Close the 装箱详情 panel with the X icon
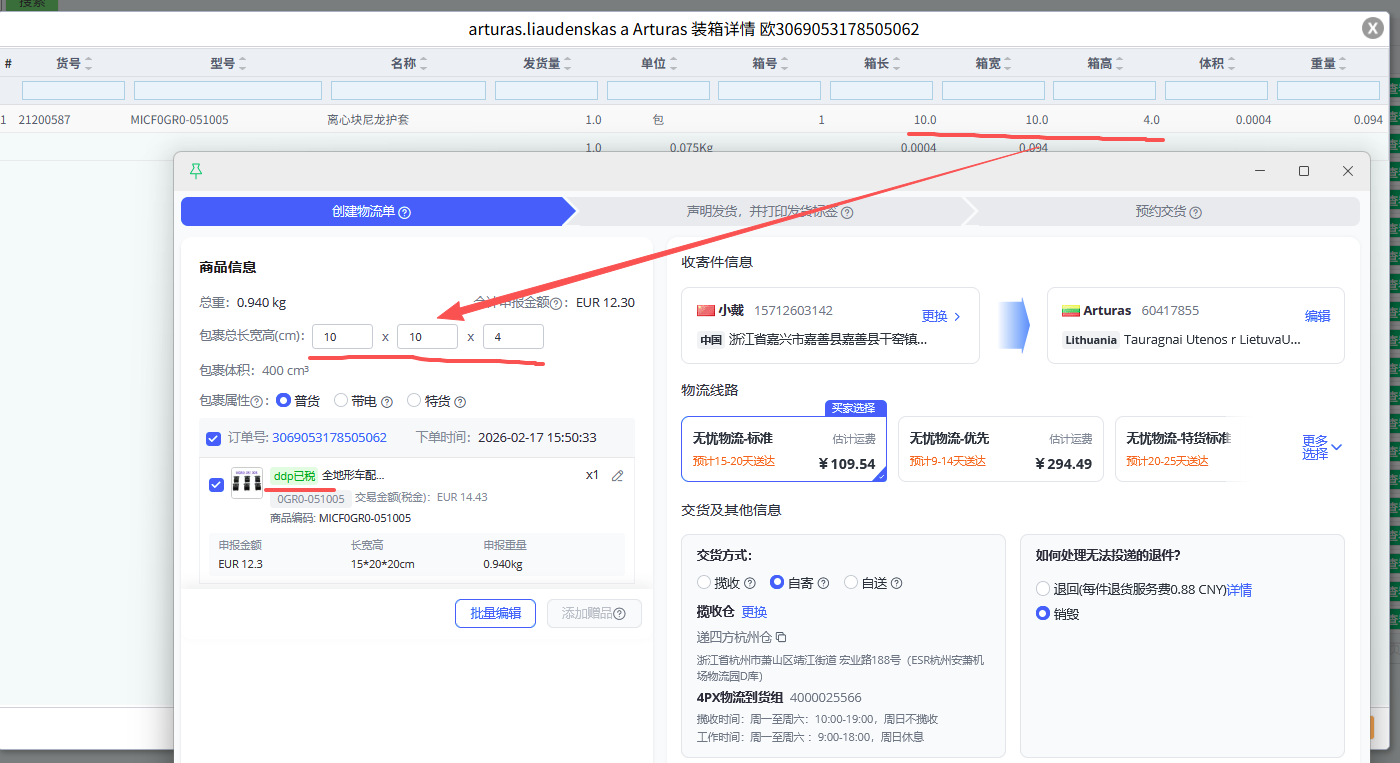This screenshot has height=763, width=1400. (1373, 28)
